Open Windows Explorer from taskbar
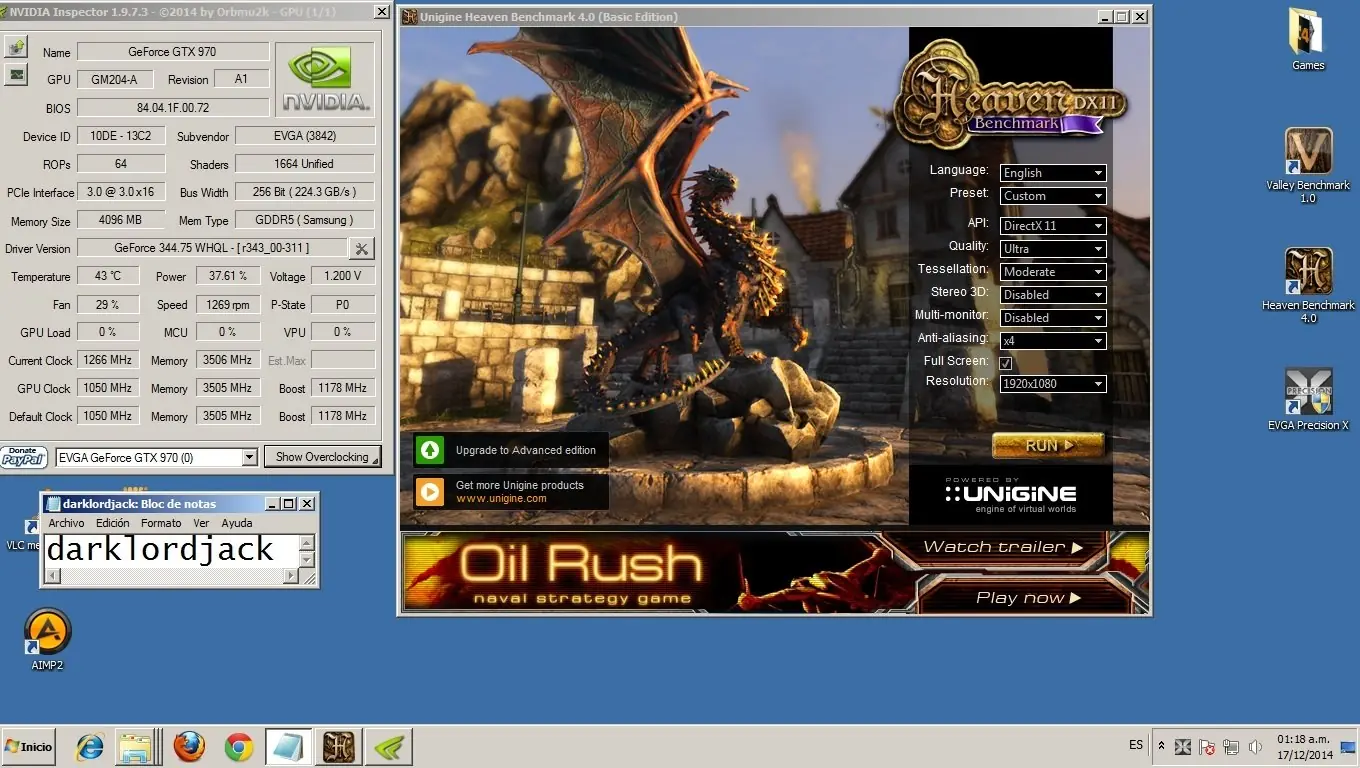Viewport: 1360px width, 768px height. (x=135, y=747)
